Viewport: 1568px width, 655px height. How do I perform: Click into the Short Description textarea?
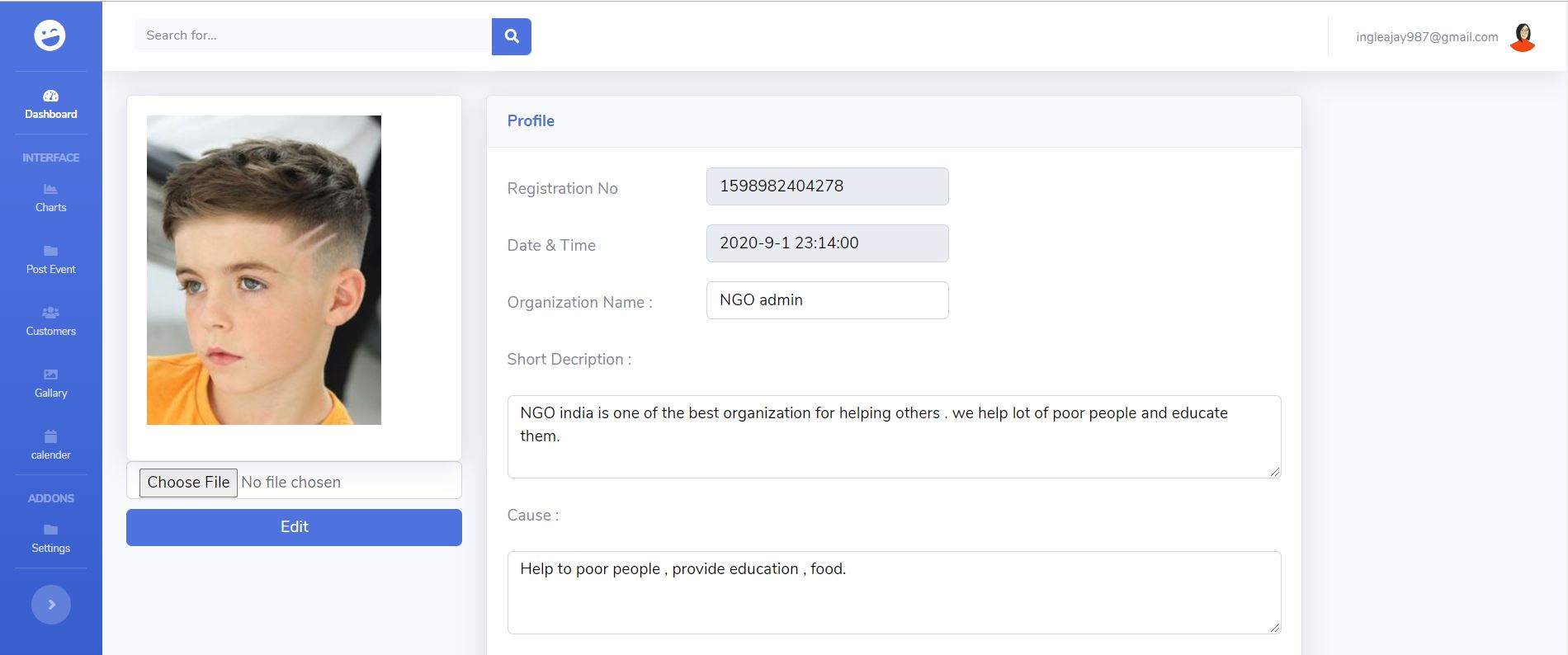893,436
